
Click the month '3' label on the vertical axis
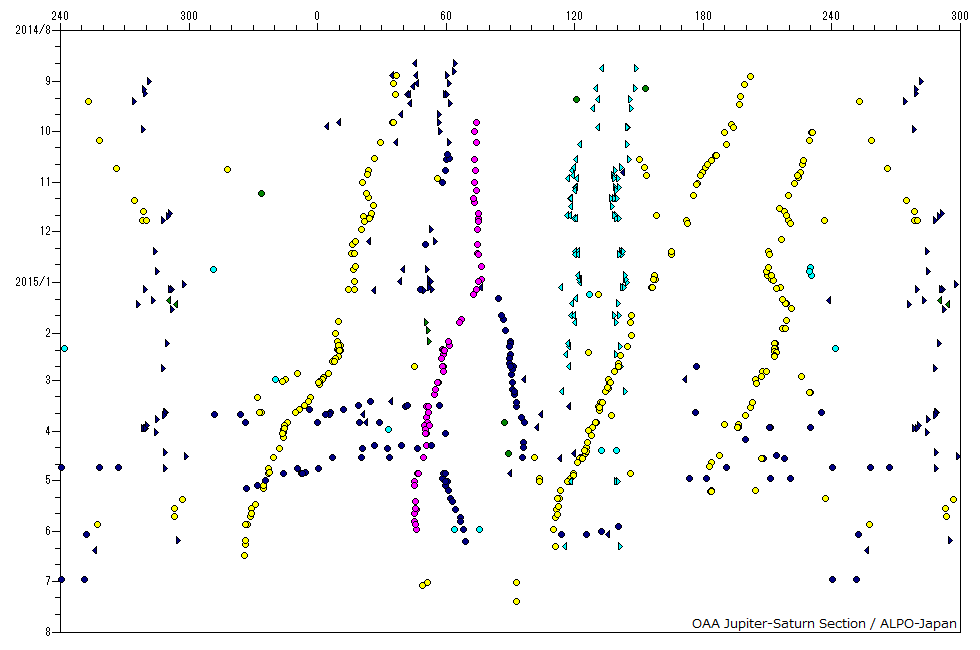coord(48,380)
